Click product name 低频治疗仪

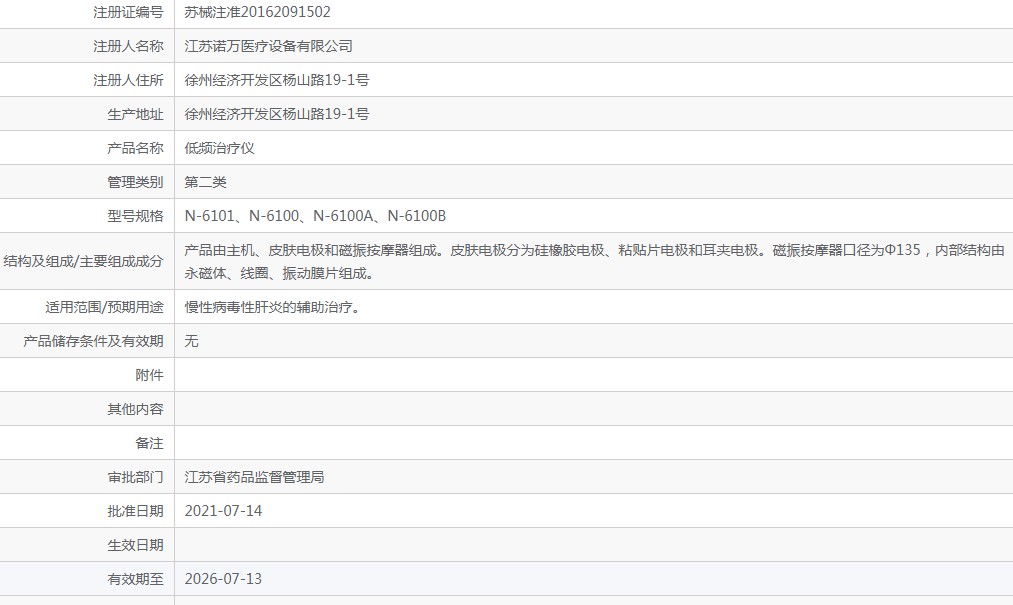click(219, 148)
